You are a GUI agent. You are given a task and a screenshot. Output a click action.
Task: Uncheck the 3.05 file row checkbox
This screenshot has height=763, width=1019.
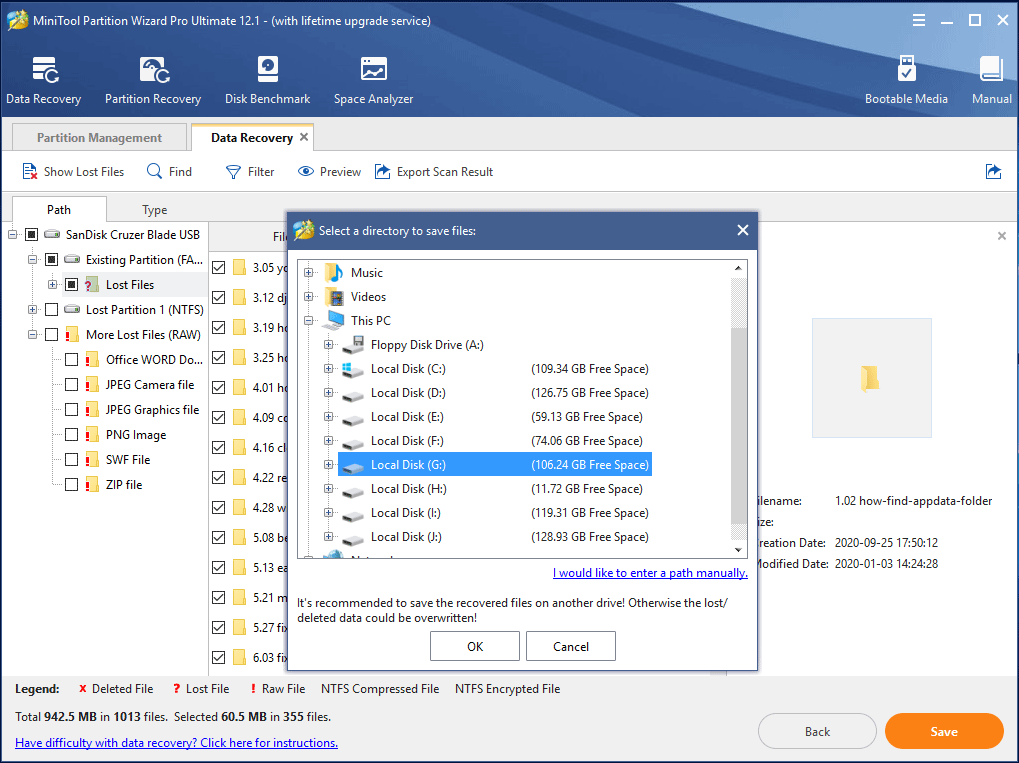[219, 268]
